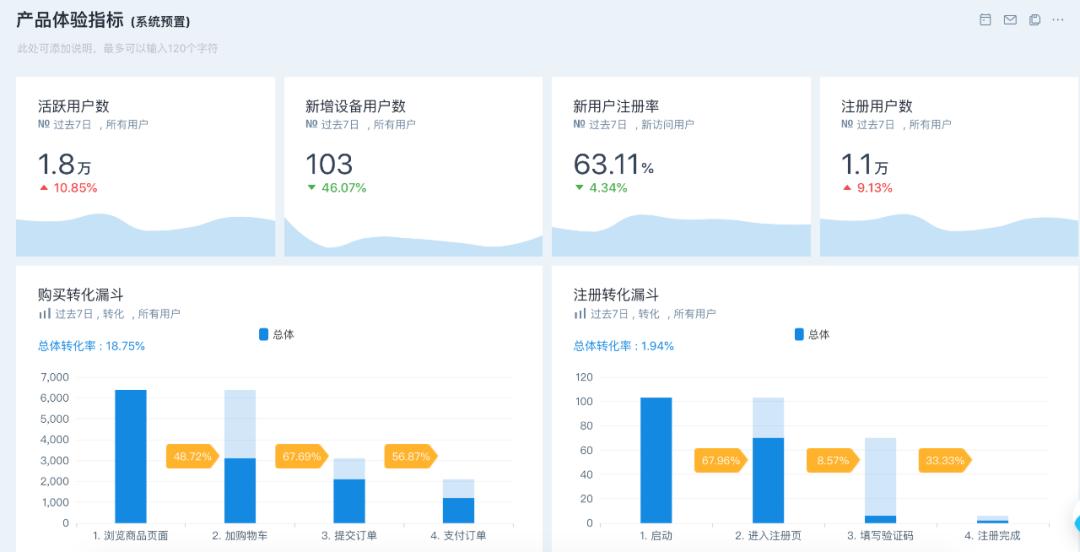The width and height of the screenshot is (1080, 552).
Task: Click the 3. 填写验证码 axis label
Action: 880,536
